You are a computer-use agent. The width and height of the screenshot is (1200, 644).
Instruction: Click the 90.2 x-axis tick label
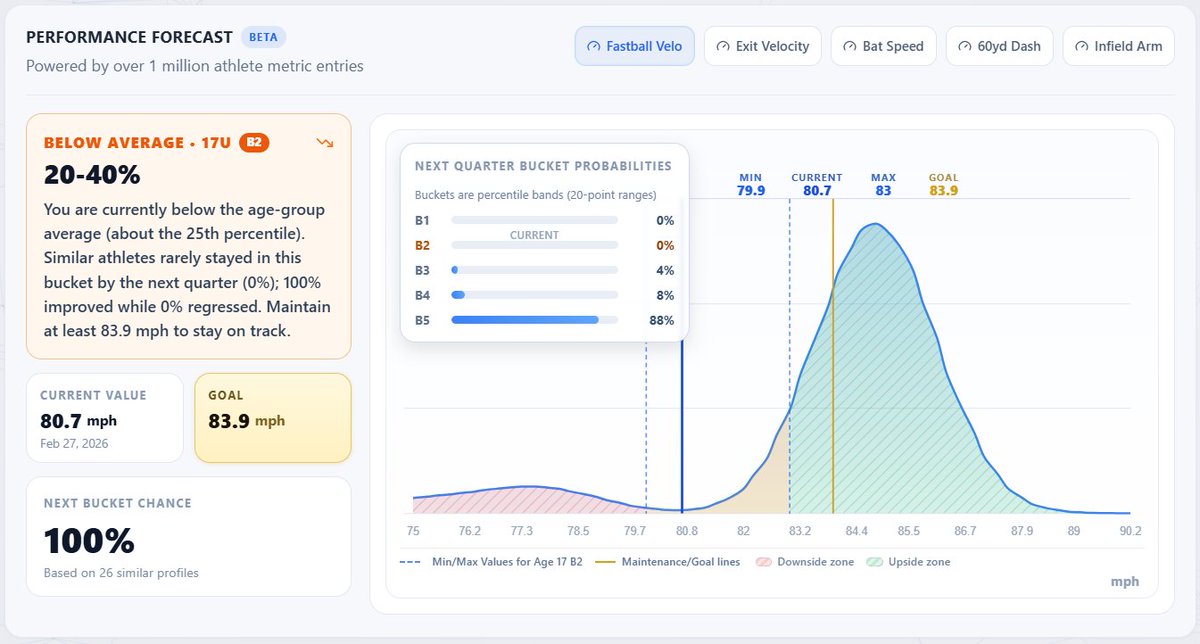(x=1130, y=531)
